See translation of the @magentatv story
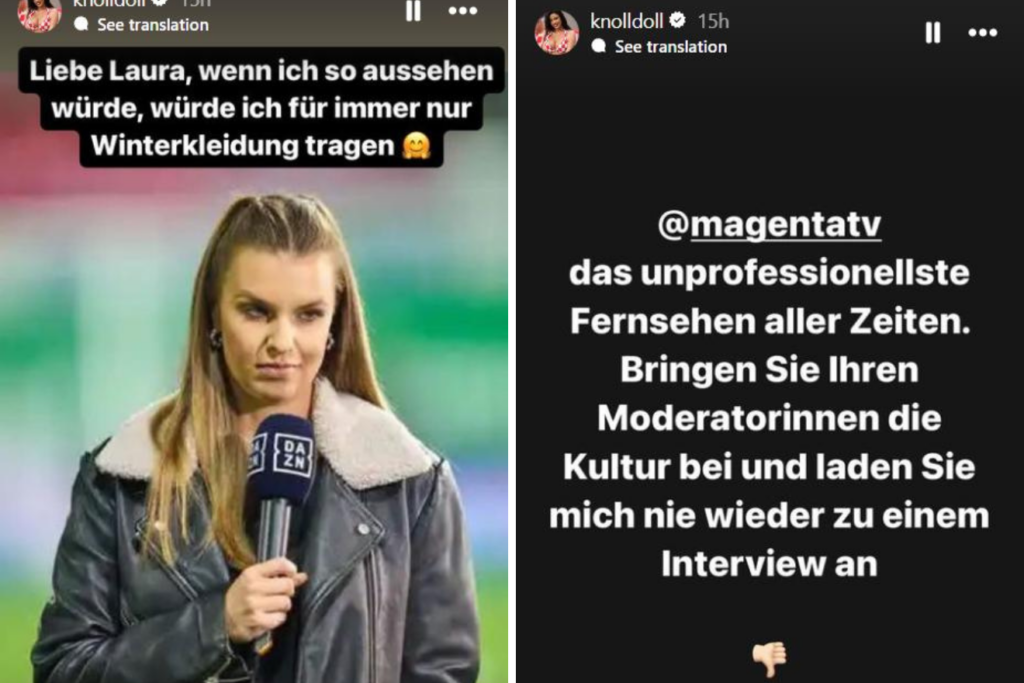This screenshot has width=1024, height=683. [671, 46]
